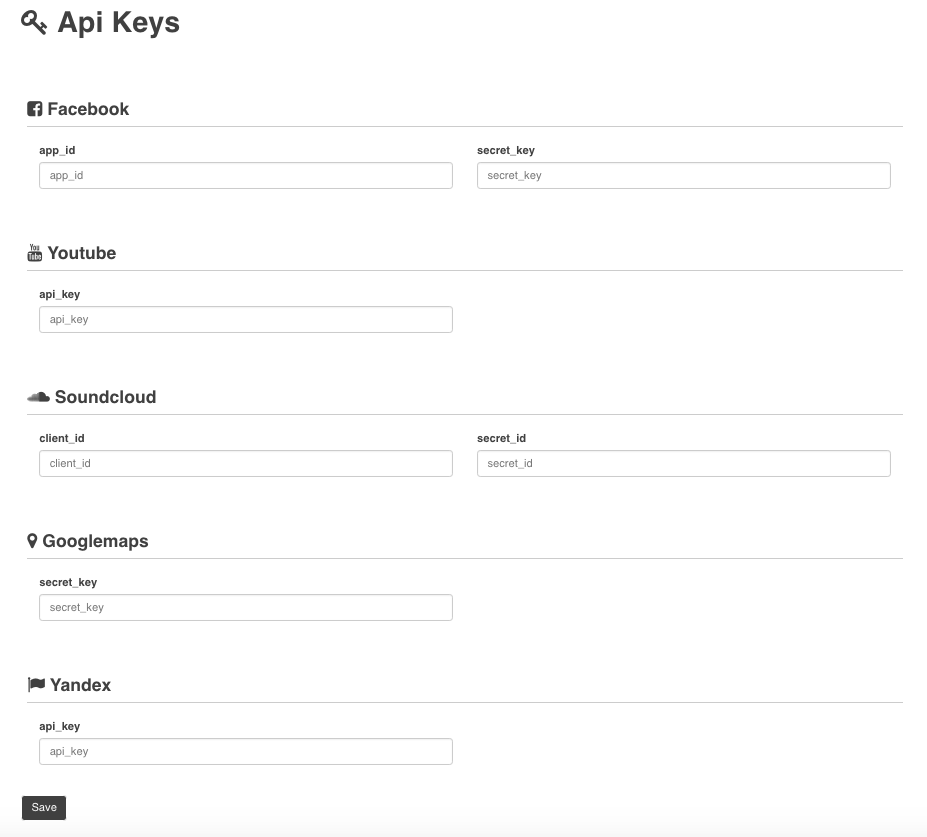Focus the Facebook secret_key input field
927x837 pixels.
tap(683, 176)
